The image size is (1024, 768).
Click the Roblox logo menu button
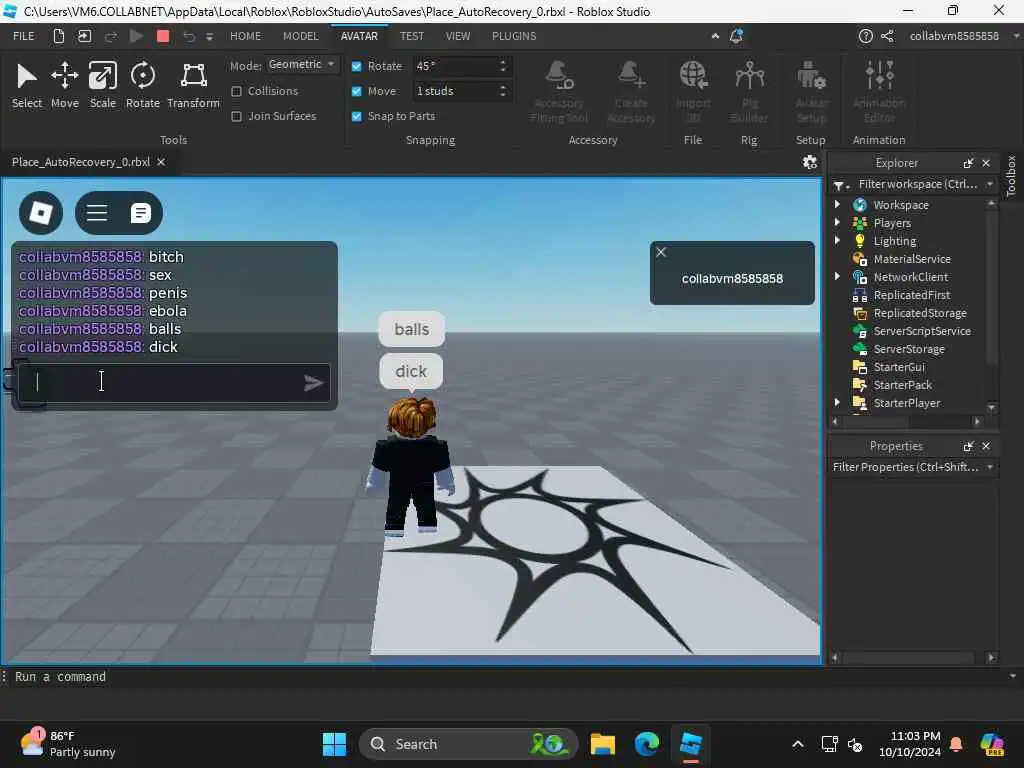point(41,213)
